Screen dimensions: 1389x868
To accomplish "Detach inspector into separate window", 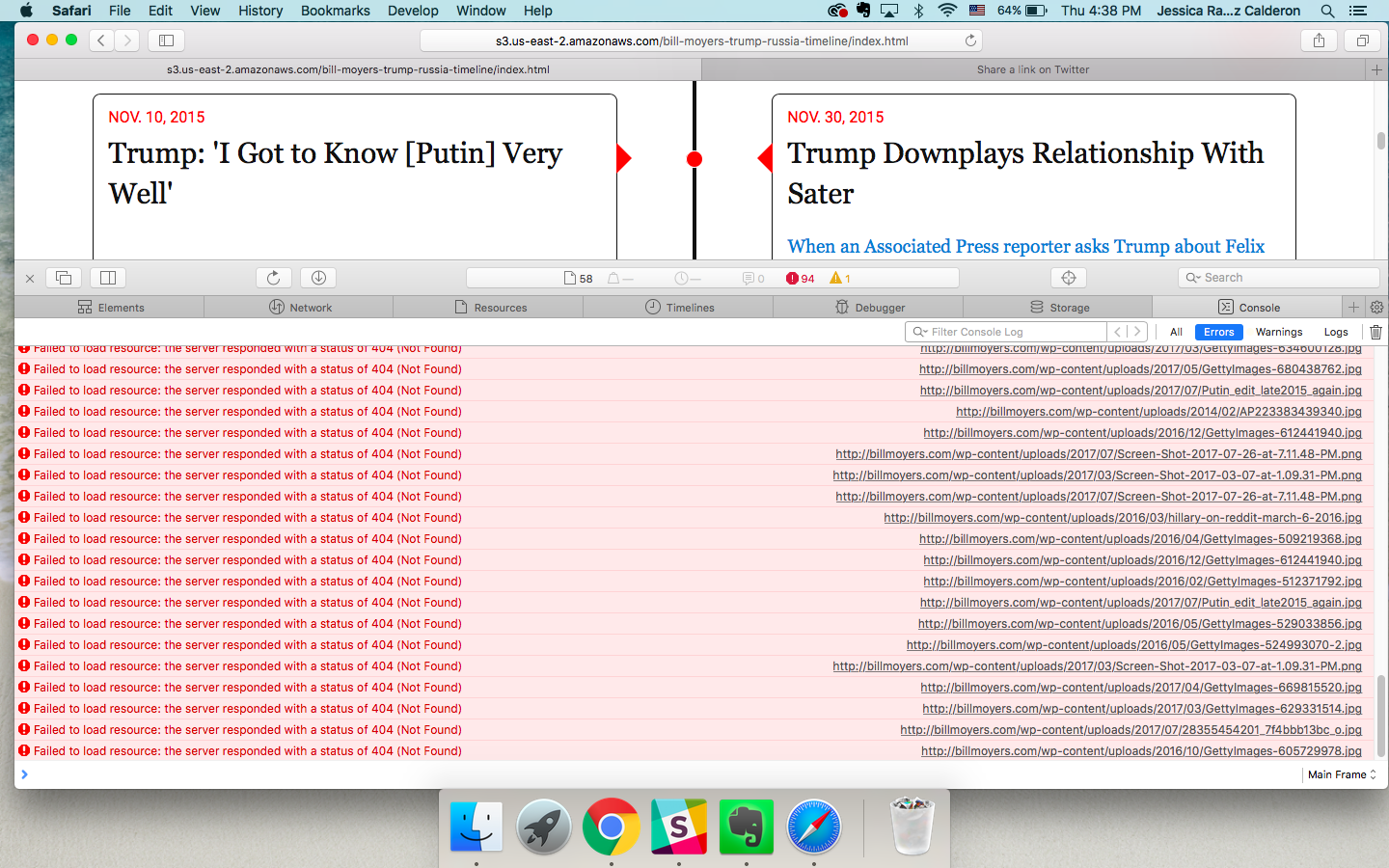I will tap(64, 278).
